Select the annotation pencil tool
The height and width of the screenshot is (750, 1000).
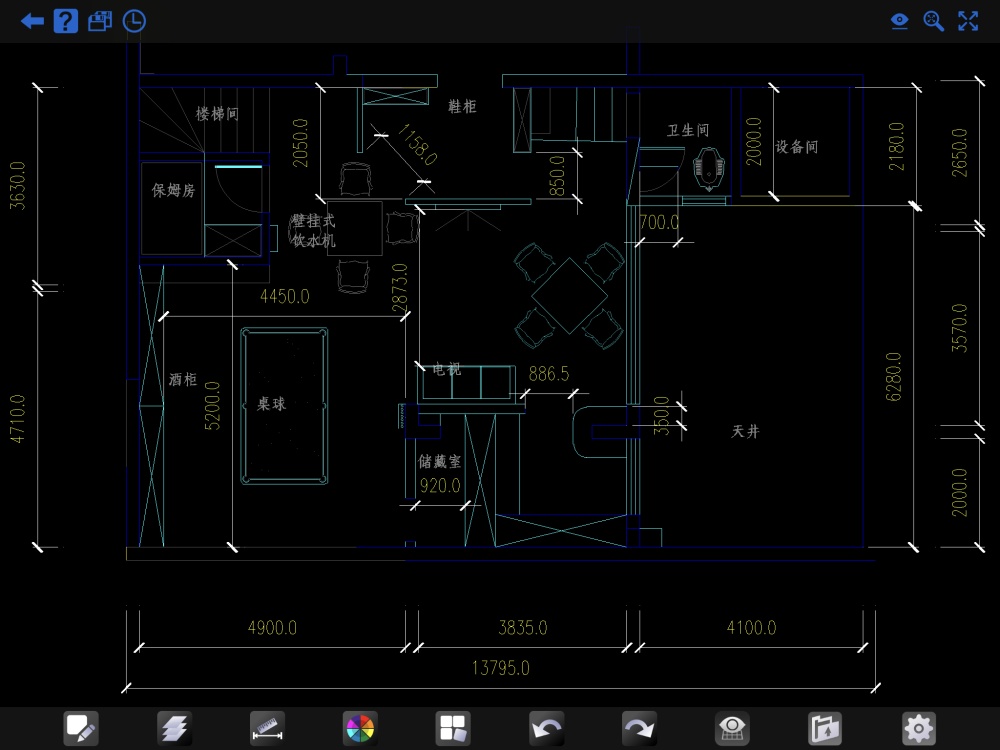coord(81,728)
